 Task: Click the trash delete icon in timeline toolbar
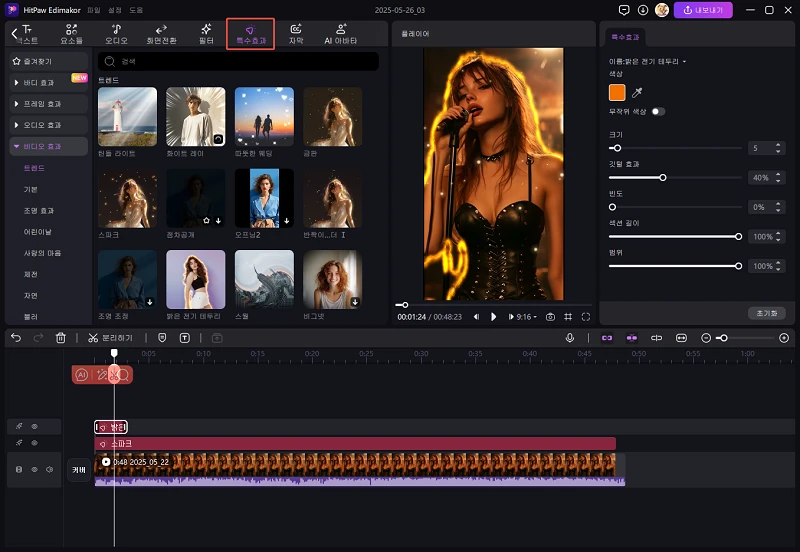coord(60,338)
